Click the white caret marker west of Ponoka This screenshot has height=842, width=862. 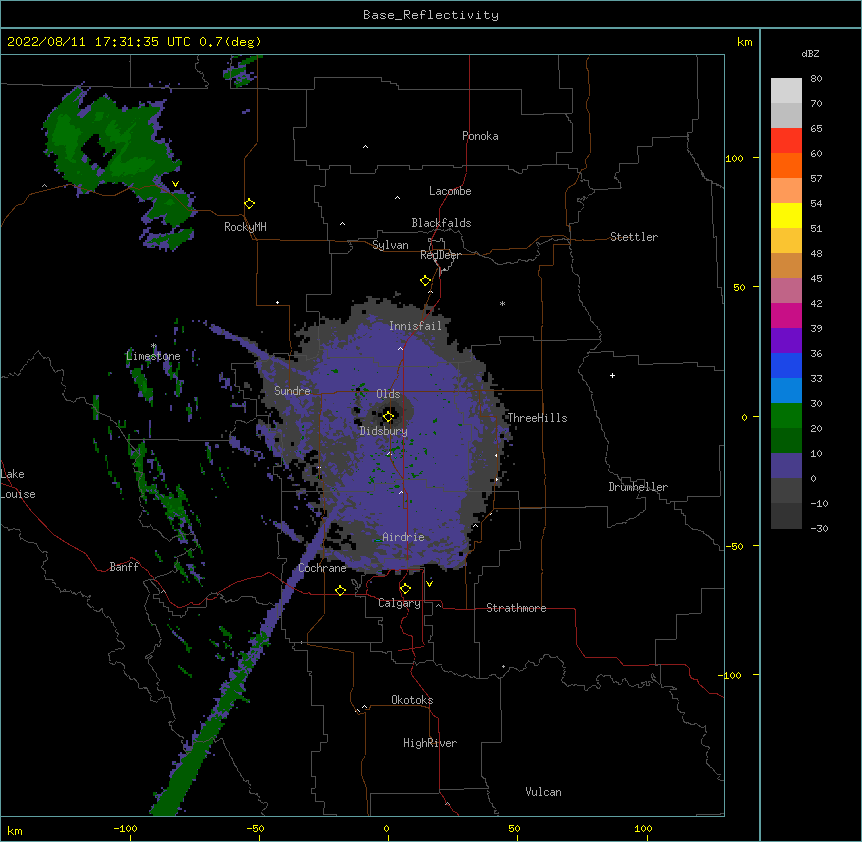click(x=365, y=147)
